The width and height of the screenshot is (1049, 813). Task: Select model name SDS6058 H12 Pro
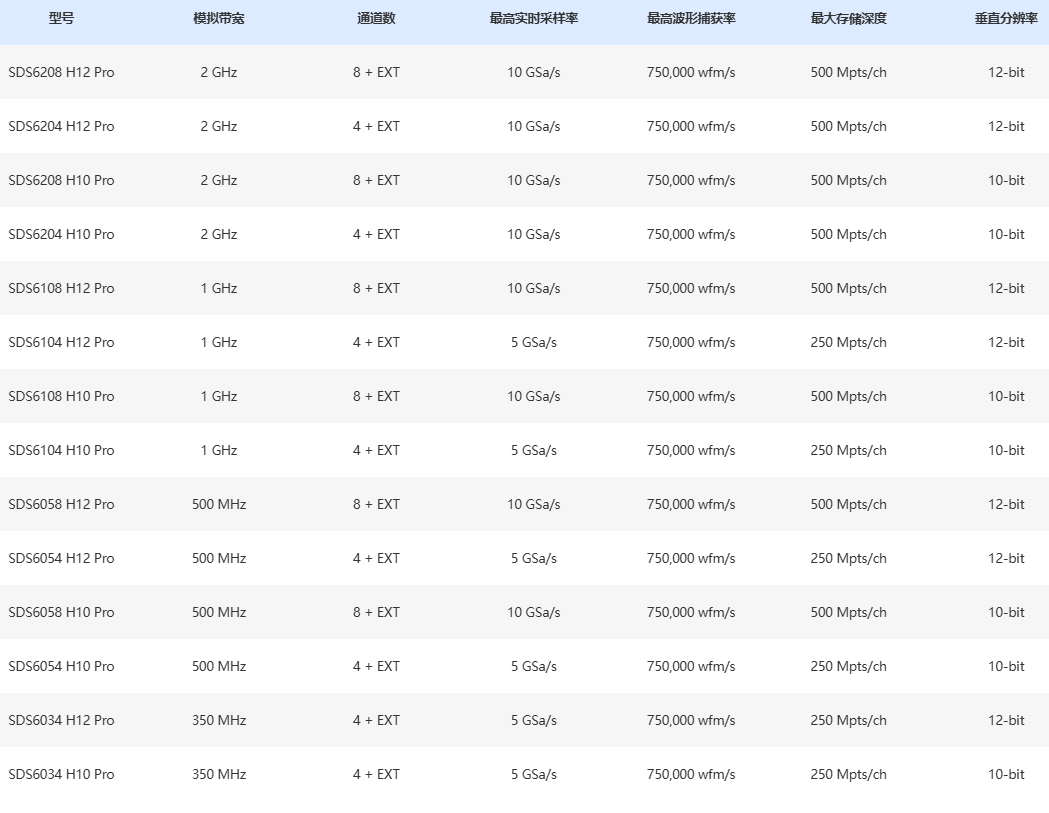coord(62,505)
